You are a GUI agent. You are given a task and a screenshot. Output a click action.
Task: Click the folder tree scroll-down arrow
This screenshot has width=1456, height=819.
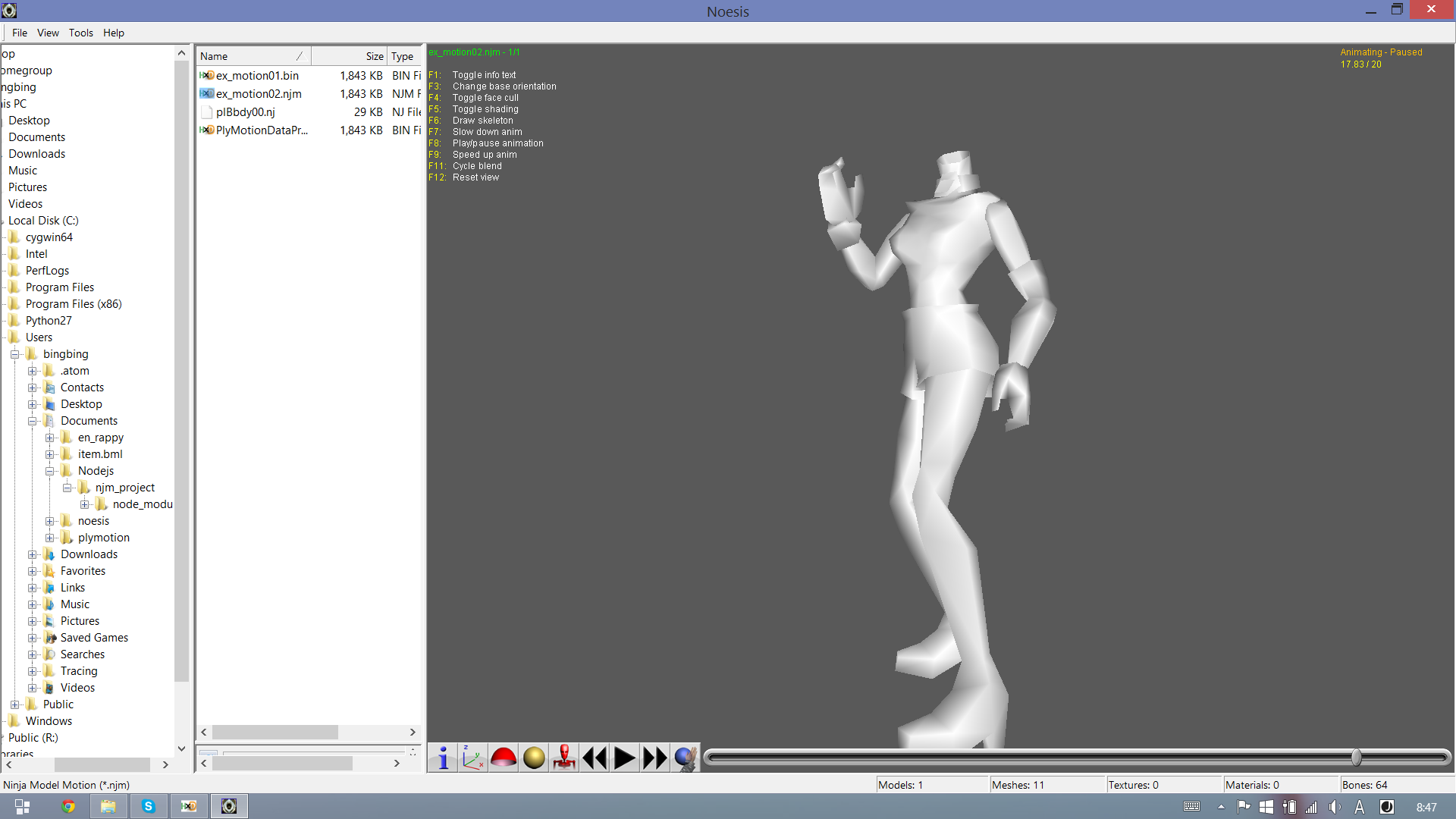(x=181, y=748)
